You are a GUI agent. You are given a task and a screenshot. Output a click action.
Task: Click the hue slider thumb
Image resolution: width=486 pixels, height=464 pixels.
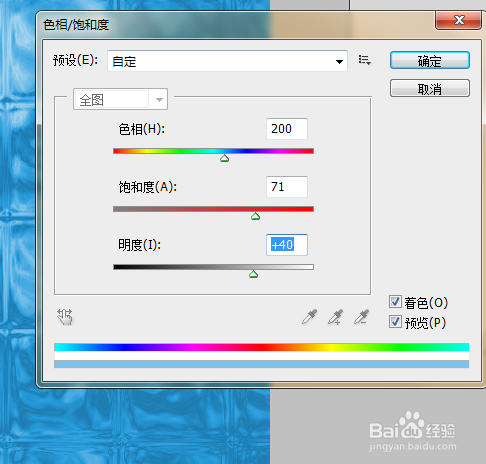224,158
